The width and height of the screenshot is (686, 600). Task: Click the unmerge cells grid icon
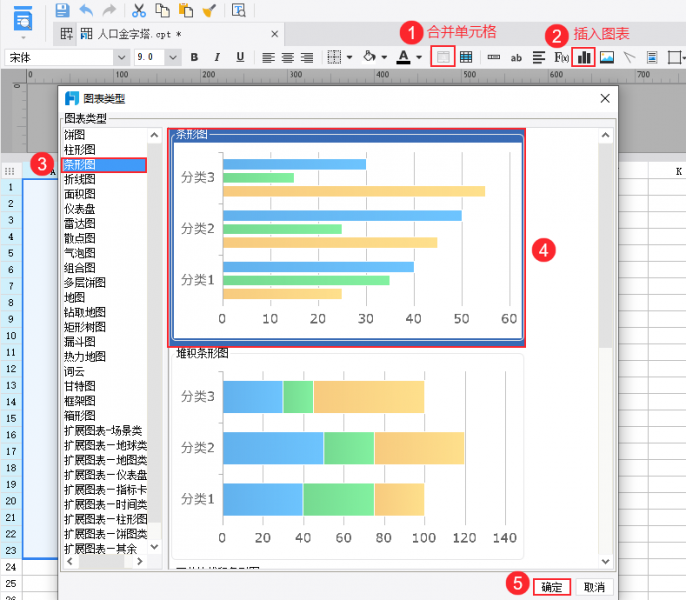pos(466,57)
